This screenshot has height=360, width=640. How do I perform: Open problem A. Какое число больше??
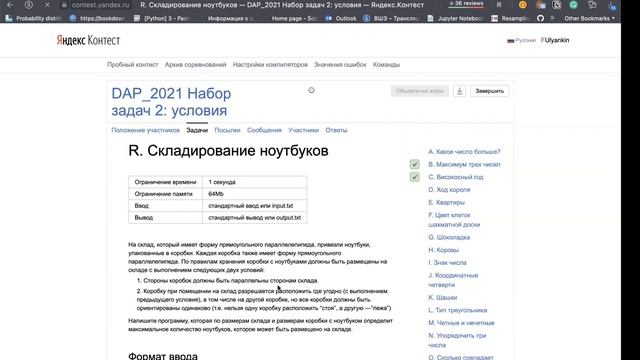point(464,151)
